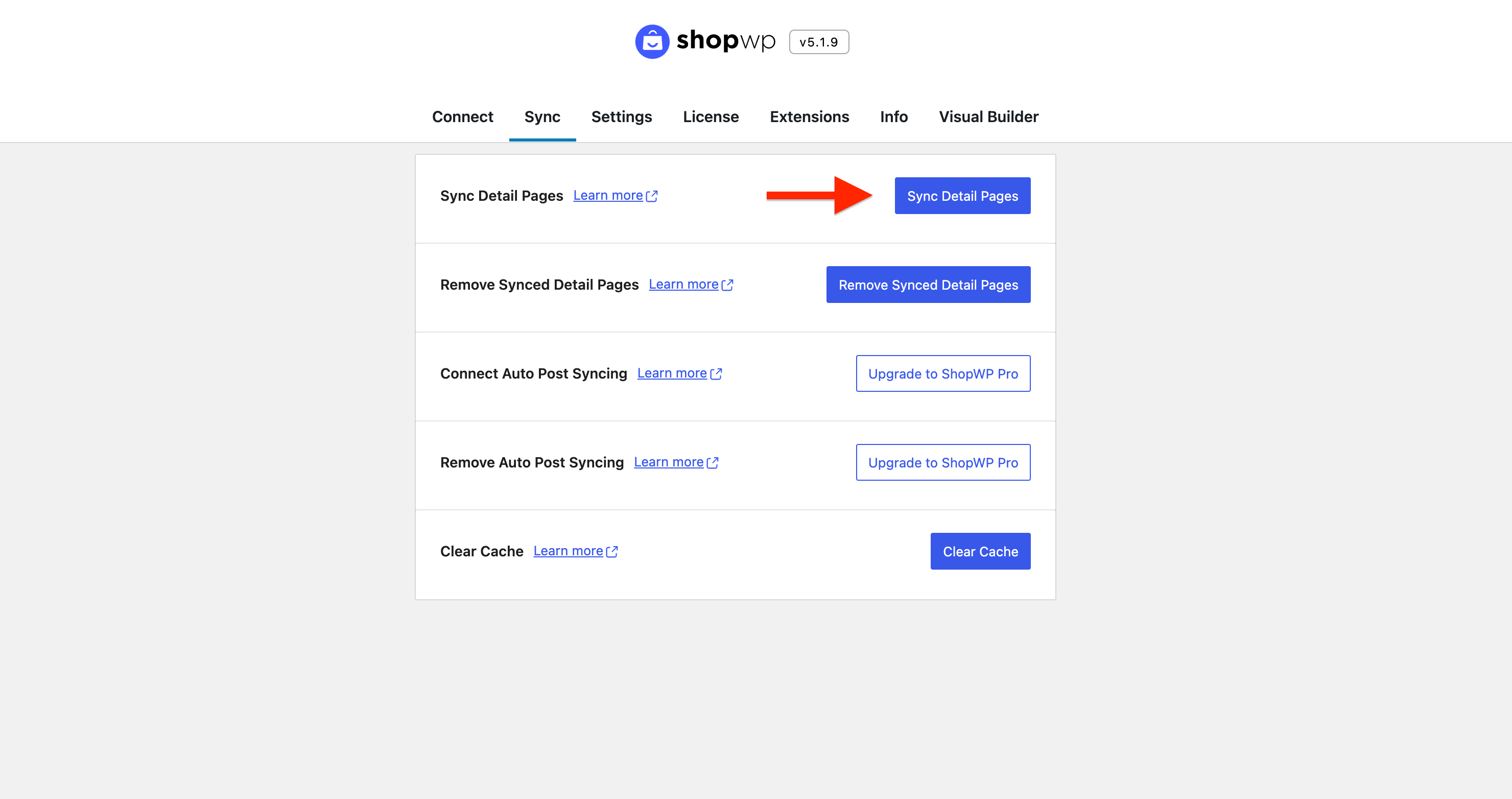Image resolution: width=1512 pixels, height=799 pixels.
Task: Select the Info tab
Action: point(893,117)
